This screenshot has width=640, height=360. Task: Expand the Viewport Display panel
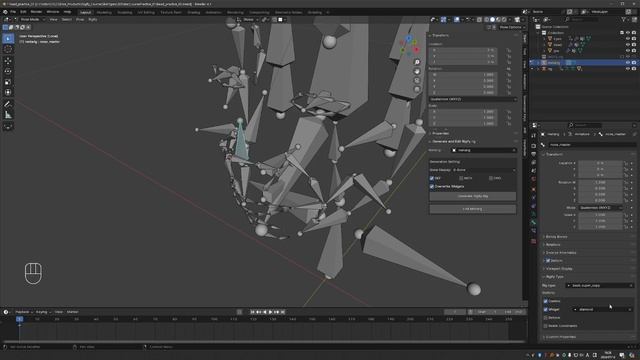(559, 269)
